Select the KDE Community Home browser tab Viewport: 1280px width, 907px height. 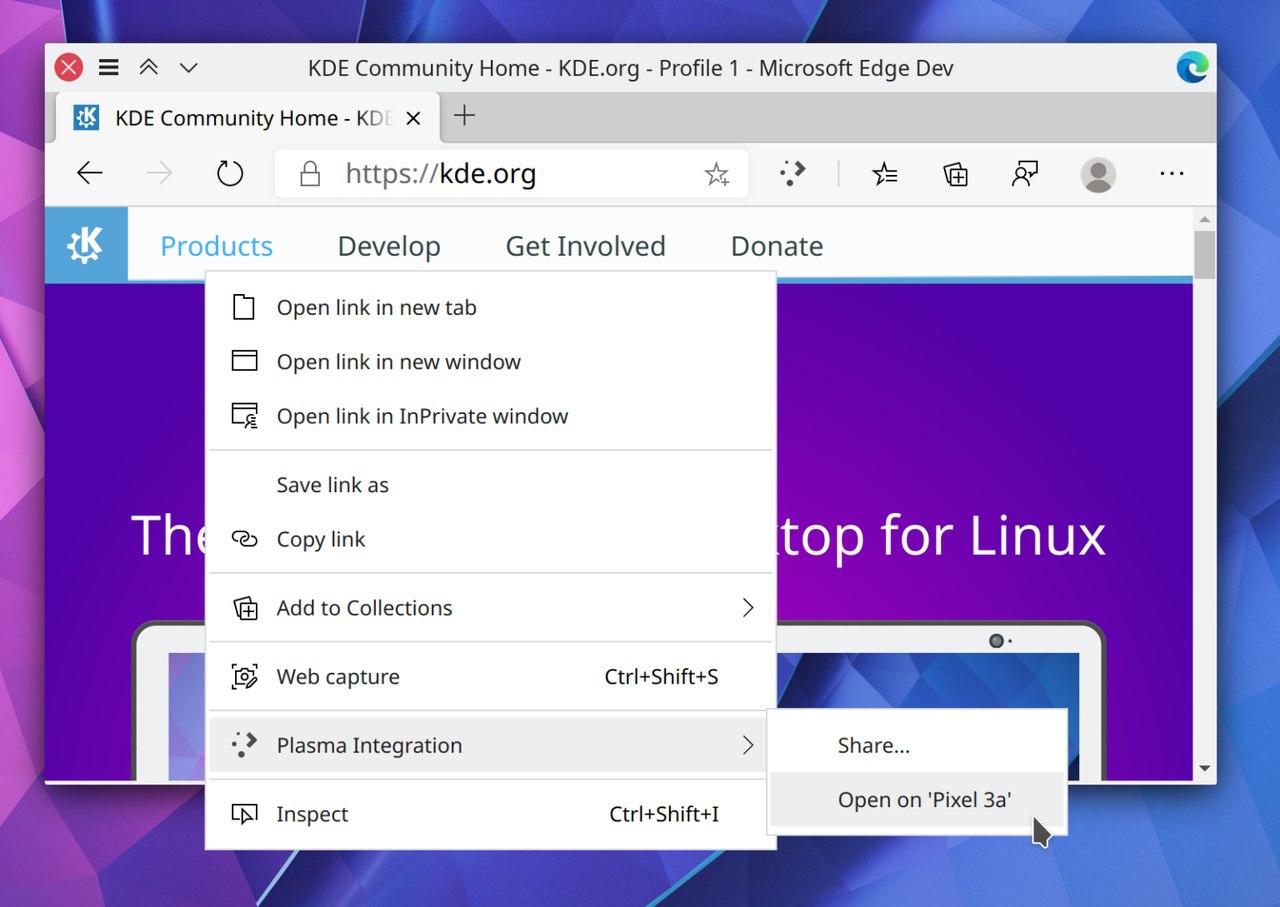pos(246,118)
